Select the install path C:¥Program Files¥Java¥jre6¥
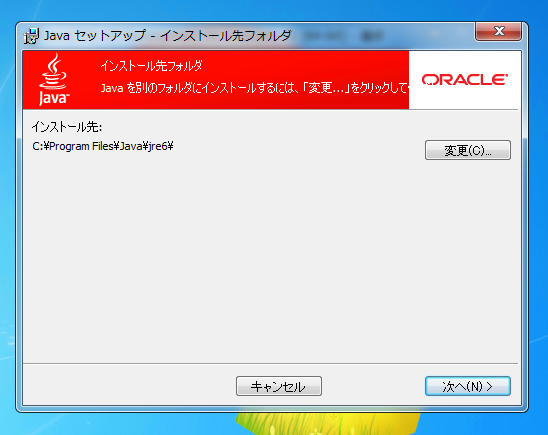The width and height of the screenshot is (548, 435). 103,146
